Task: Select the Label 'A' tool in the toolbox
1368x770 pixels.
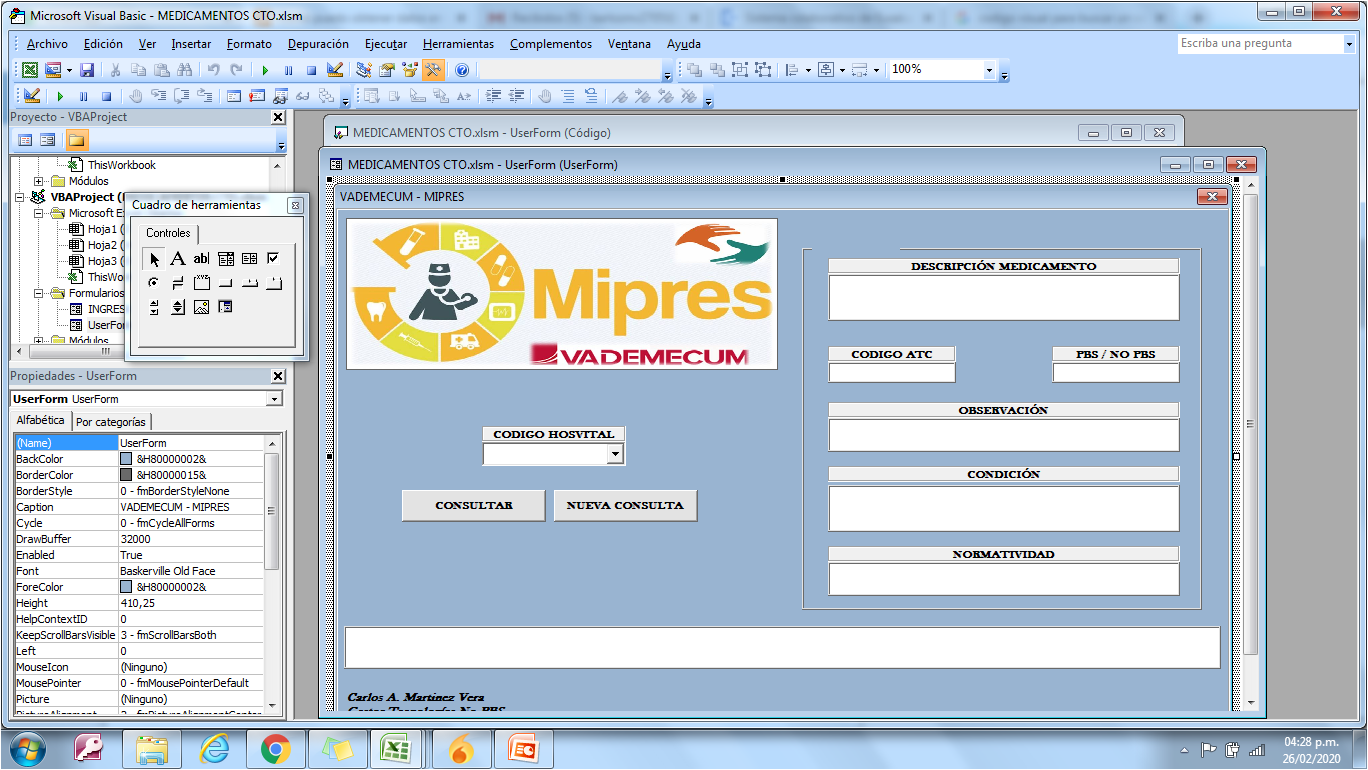Action: [x=177, y=259]
